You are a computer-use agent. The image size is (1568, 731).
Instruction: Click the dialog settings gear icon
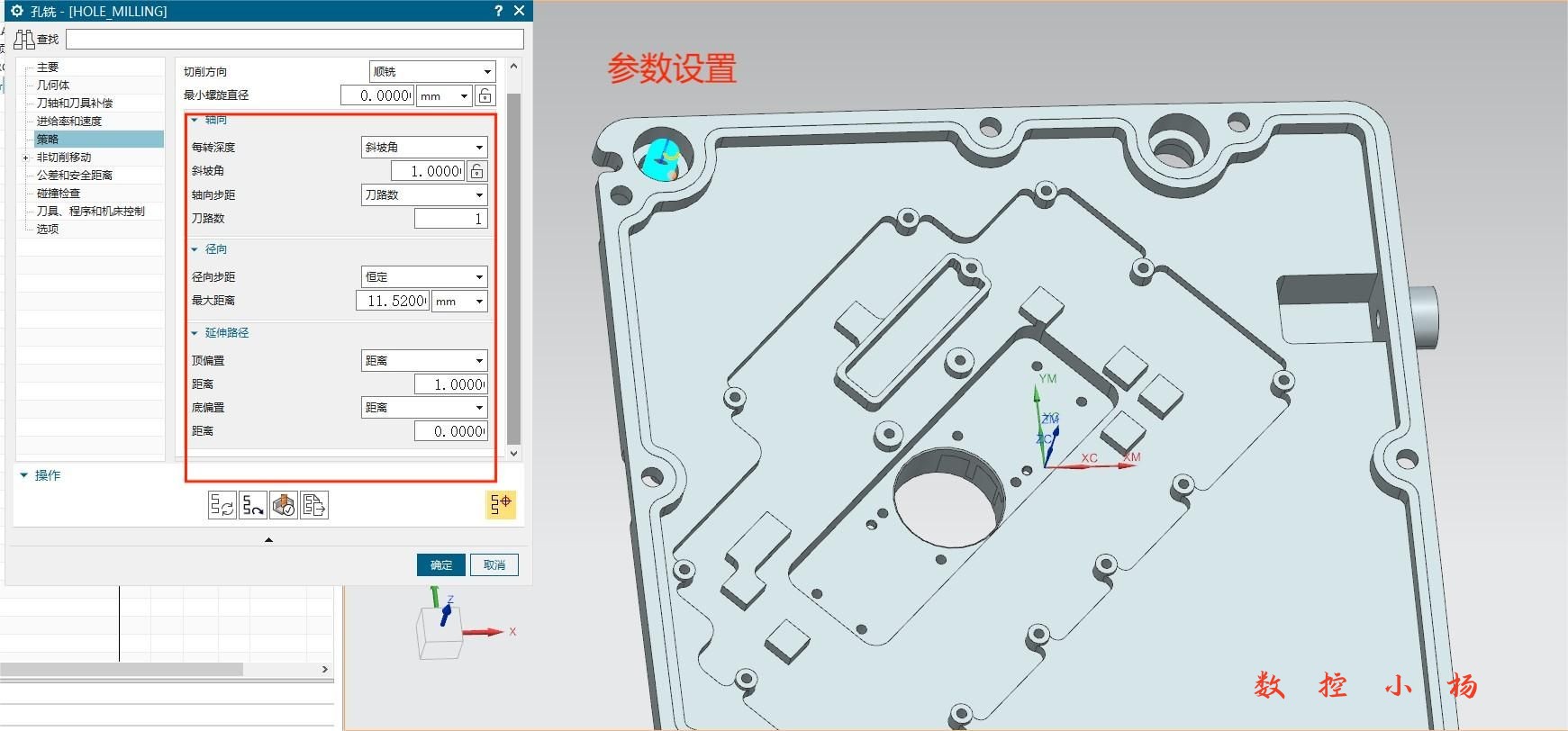(16, 11)
